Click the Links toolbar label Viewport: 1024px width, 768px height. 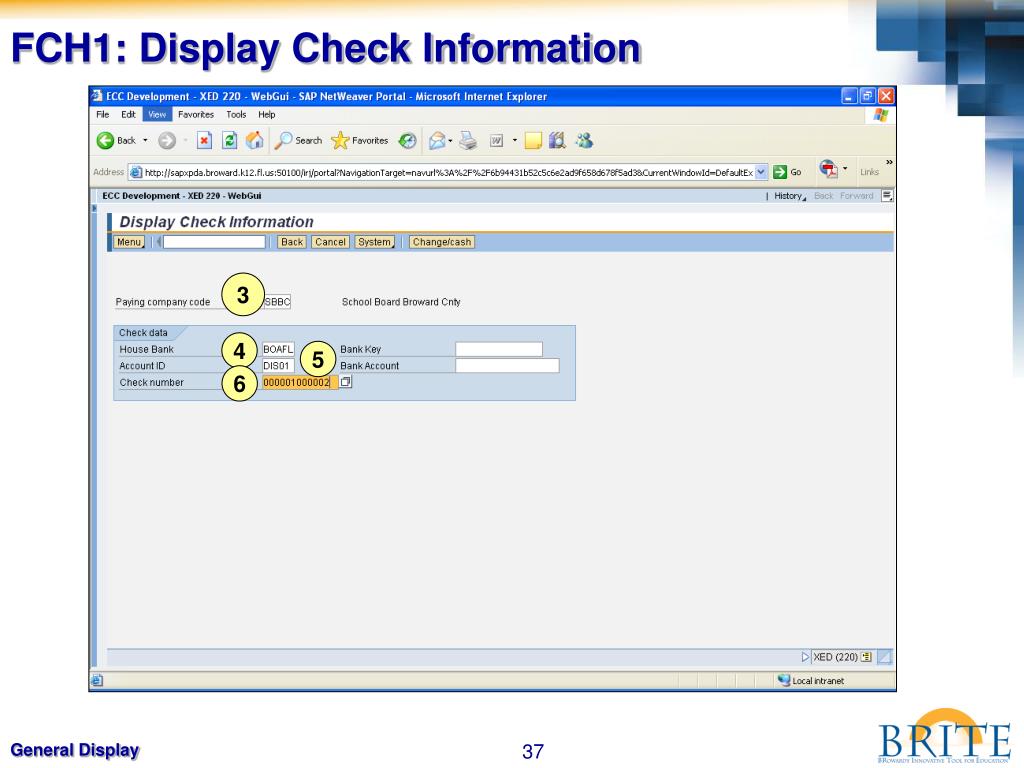point(869,172)
